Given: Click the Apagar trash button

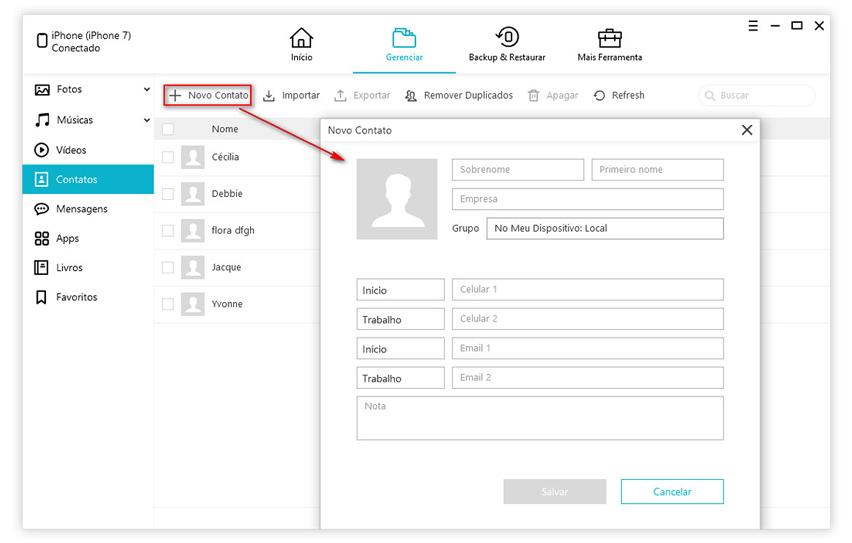Looking at the screenshot, I should (553, 96).
